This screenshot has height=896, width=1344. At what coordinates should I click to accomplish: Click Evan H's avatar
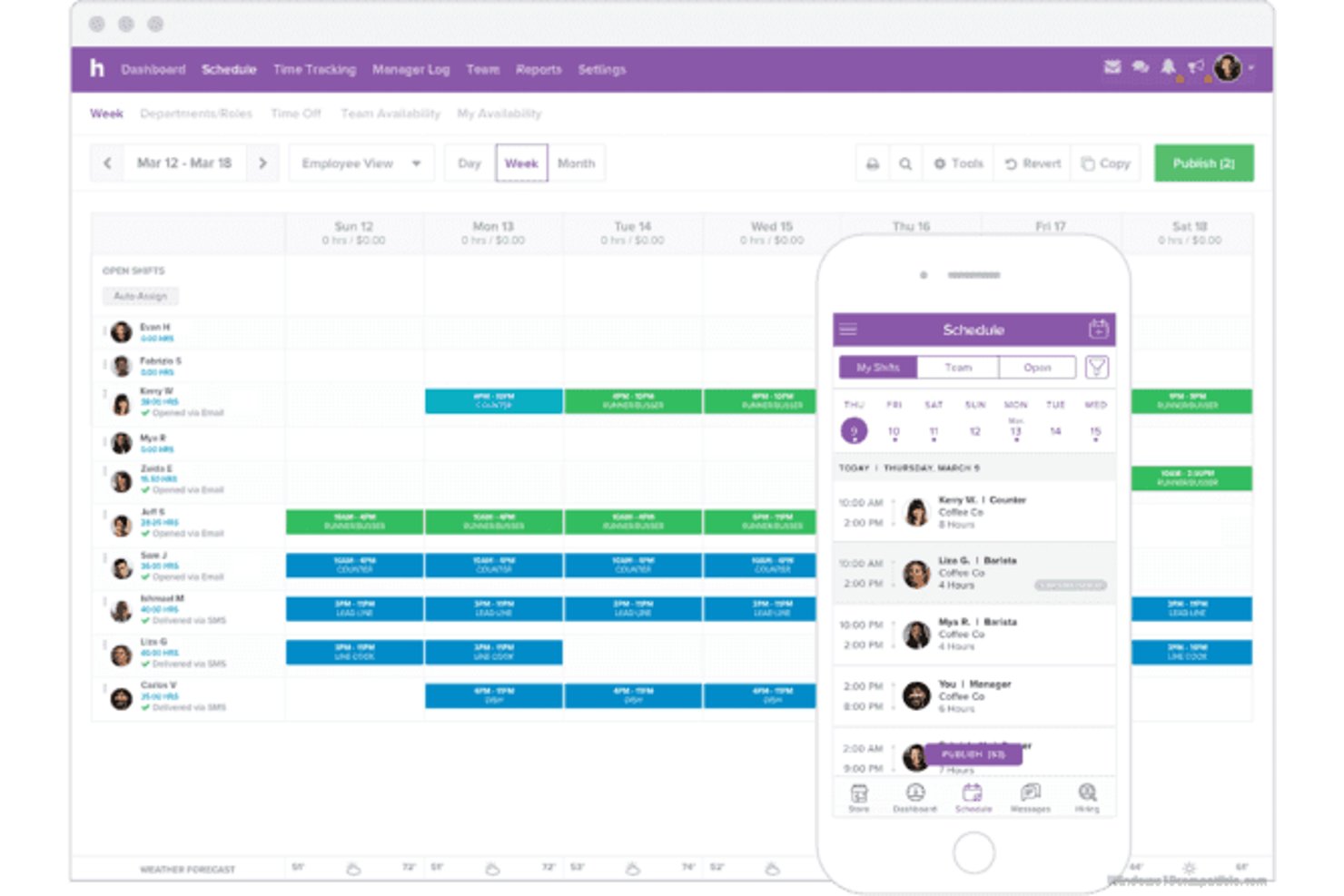click(122, 332)
